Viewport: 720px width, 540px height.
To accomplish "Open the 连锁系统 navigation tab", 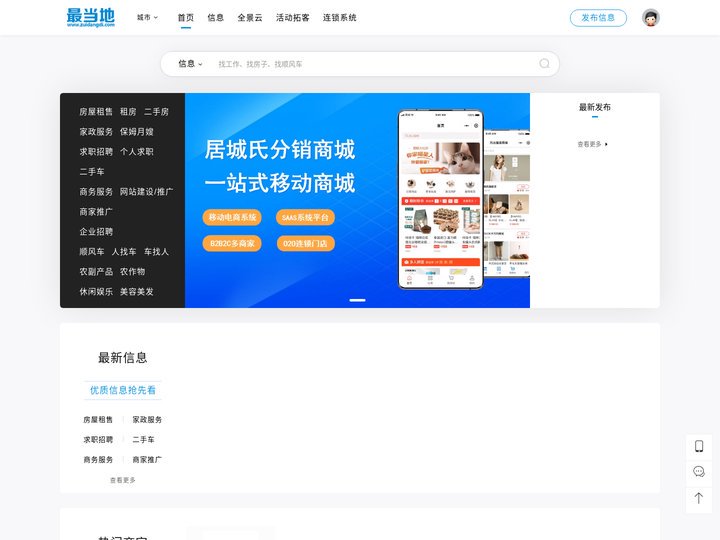I will pos(339,17).
